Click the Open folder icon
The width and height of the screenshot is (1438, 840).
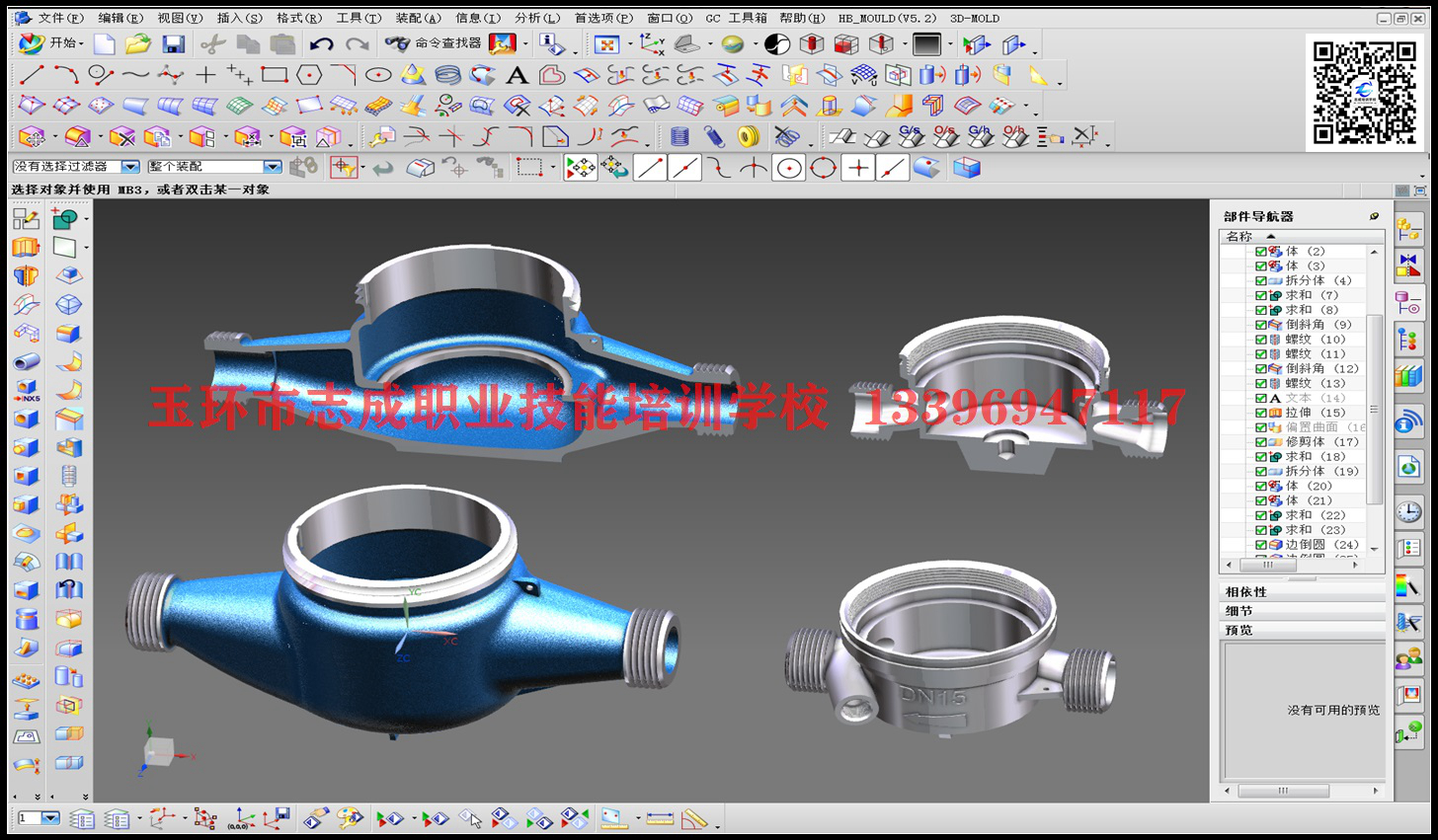click(x=138, y=43)
